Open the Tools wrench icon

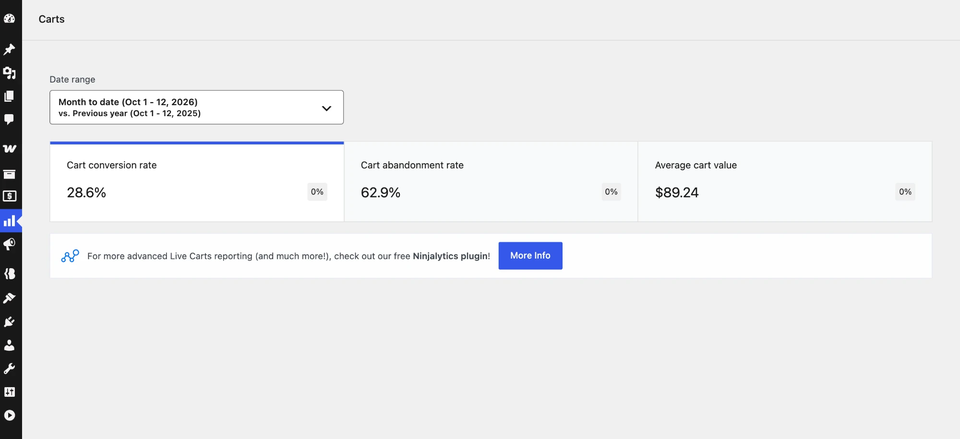(x=9, y=369)
